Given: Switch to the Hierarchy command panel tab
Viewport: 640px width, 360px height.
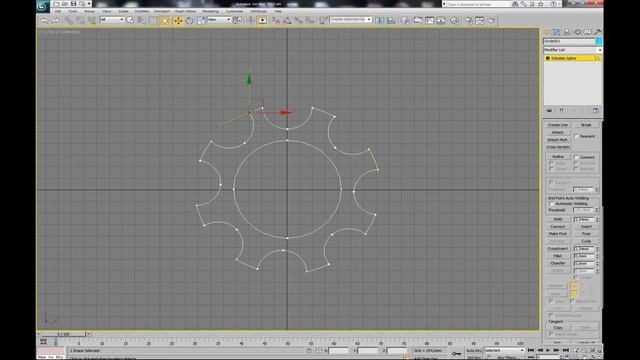Looking at the screenshot, I should pyautogui.click(x=567, y=32).
